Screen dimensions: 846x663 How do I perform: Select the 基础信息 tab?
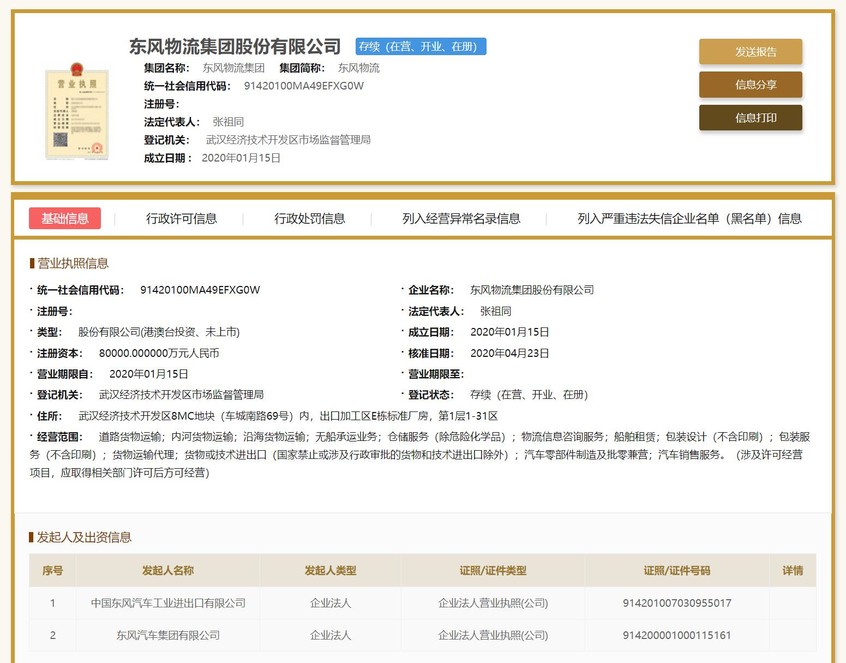tap(65, 219)
